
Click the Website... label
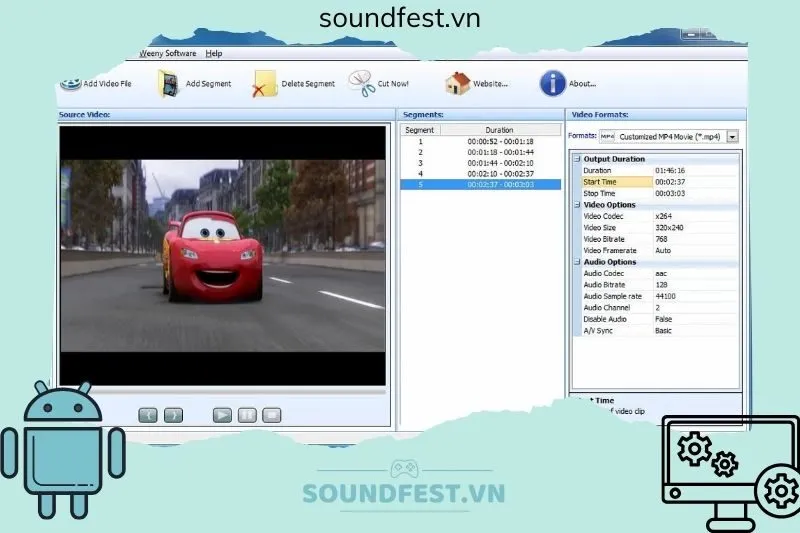(x=490, y=84)
